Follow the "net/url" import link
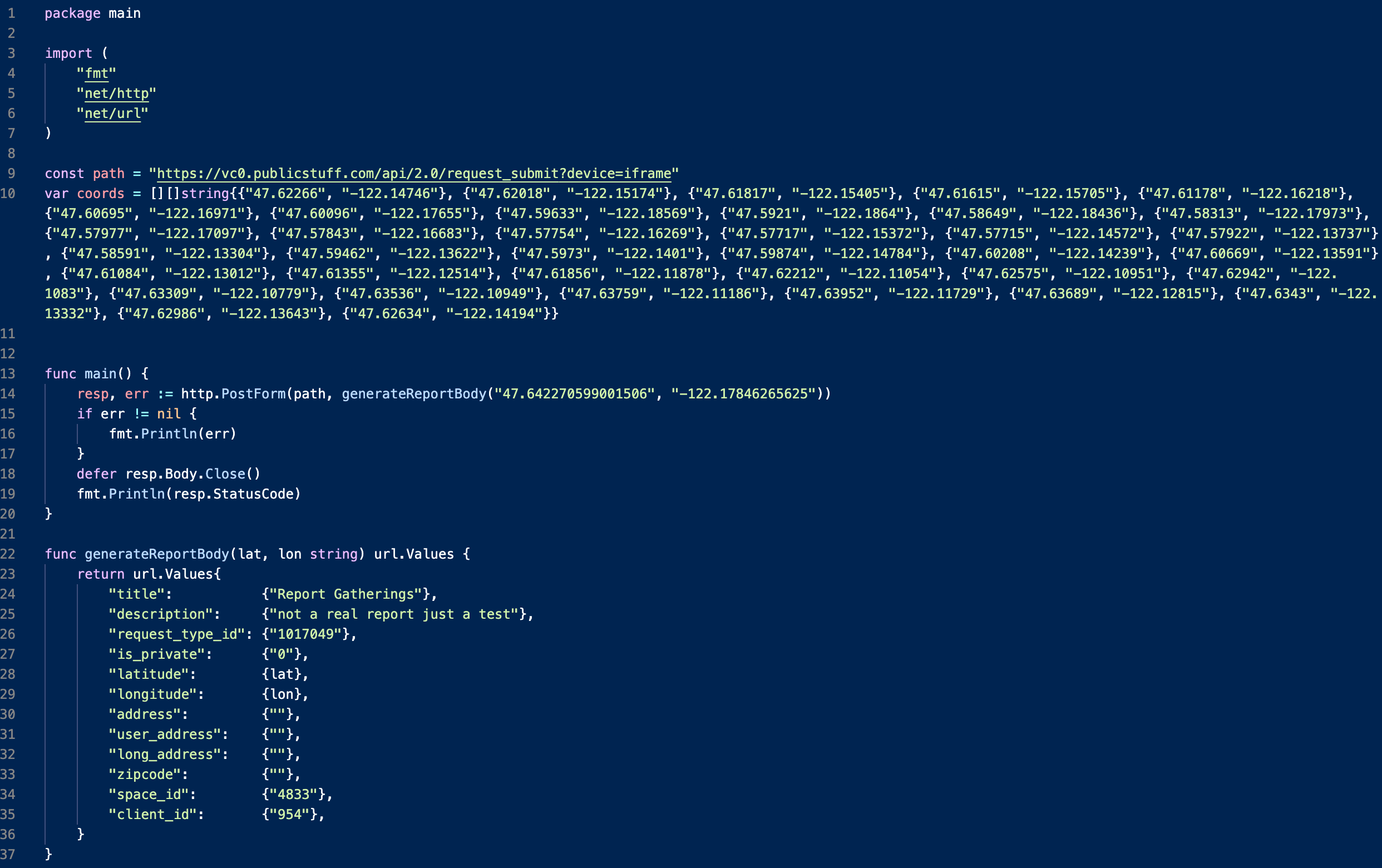This screenshot has height=868, width=1382. coord(112,114)
